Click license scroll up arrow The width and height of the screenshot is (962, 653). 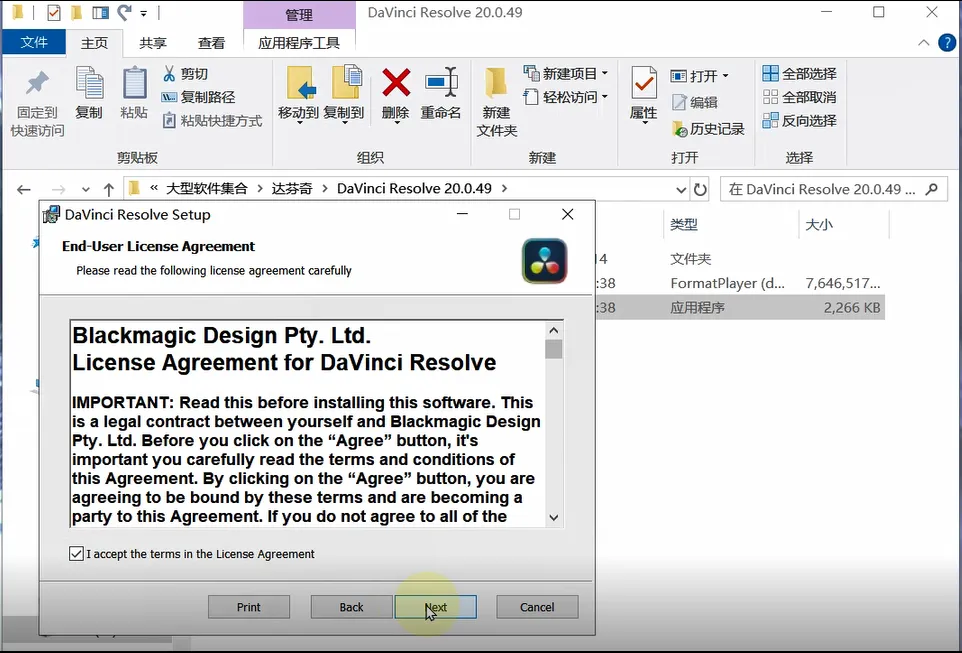pos(553,330)
